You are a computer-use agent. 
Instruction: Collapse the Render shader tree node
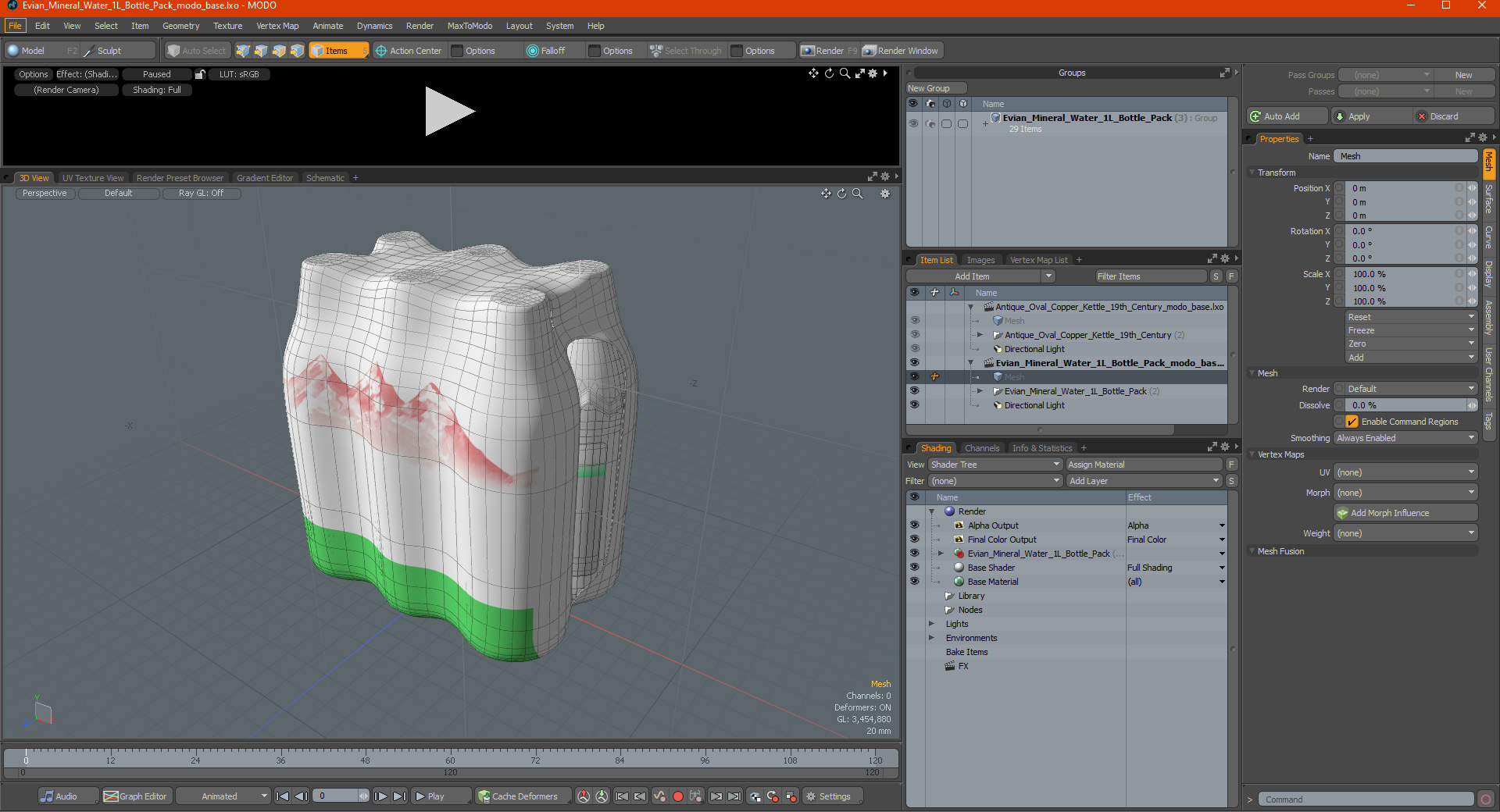pos(931,511)
